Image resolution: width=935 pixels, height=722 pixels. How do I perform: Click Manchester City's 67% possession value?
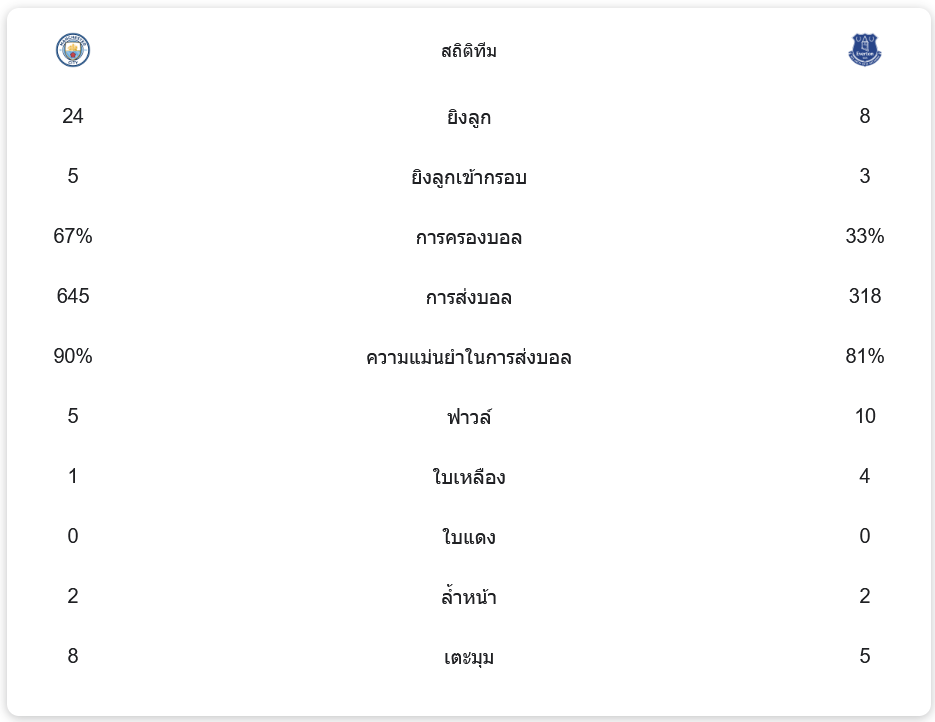pyautogui.click(x=73, y=236)
